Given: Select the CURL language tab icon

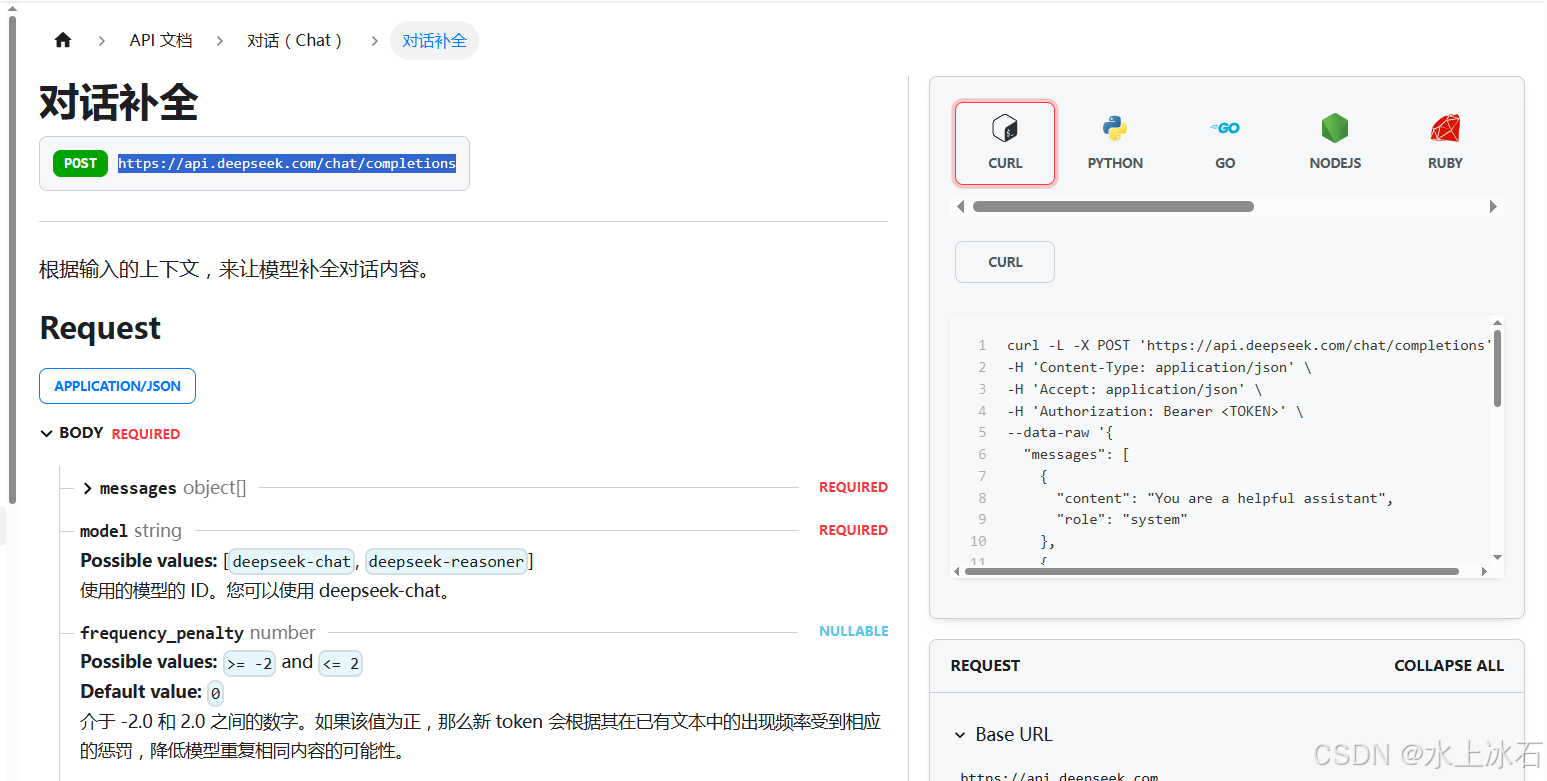Looking at the screenshot, I should click(x=1005, y=143).
